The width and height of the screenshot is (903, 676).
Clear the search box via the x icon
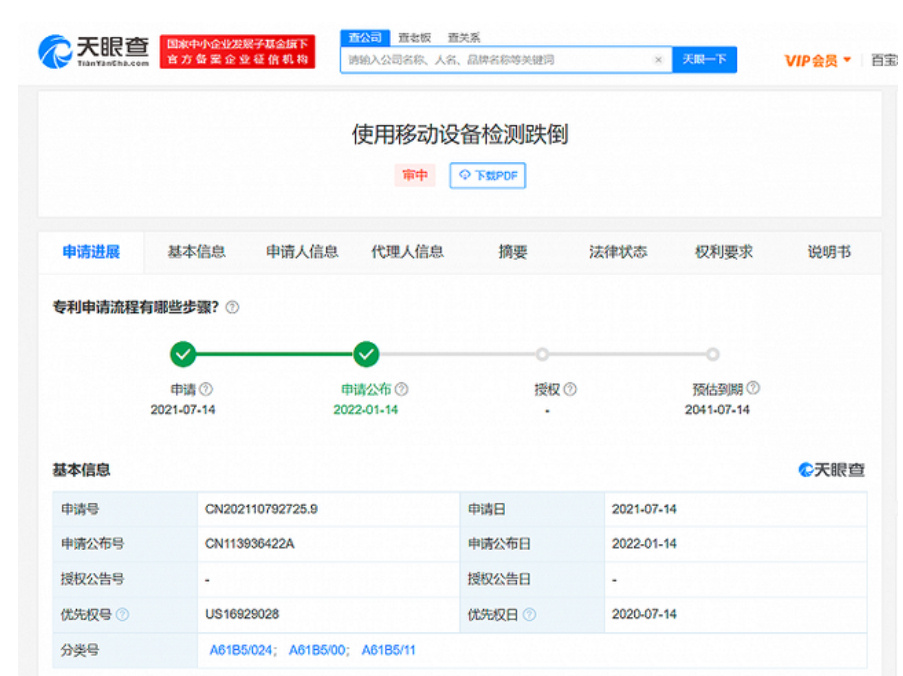tap(658, 60)
